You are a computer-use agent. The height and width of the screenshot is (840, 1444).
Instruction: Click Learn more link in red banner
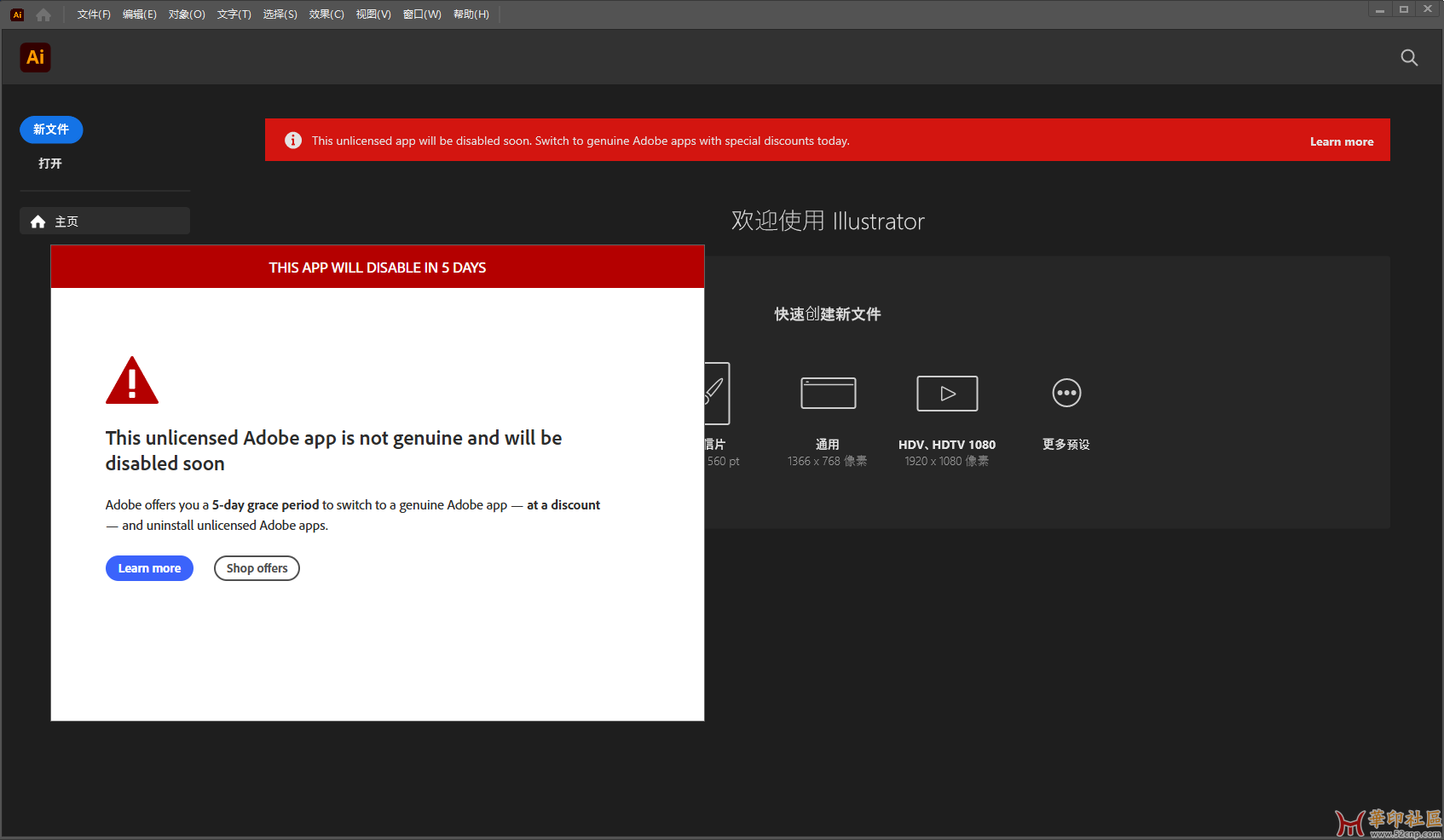1341,141
